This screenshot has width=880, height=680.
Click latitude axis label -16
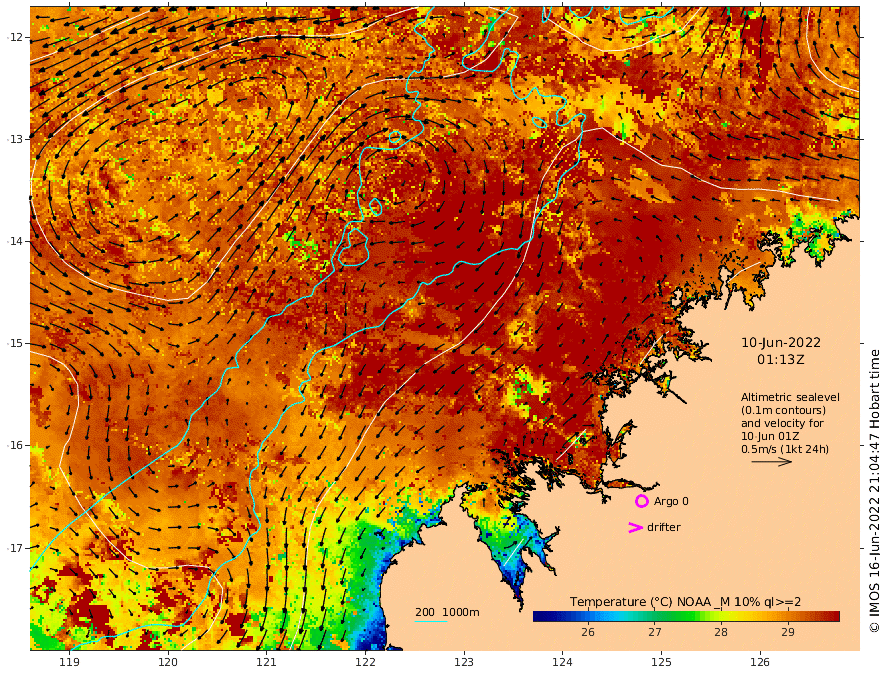tap(16, 445)
